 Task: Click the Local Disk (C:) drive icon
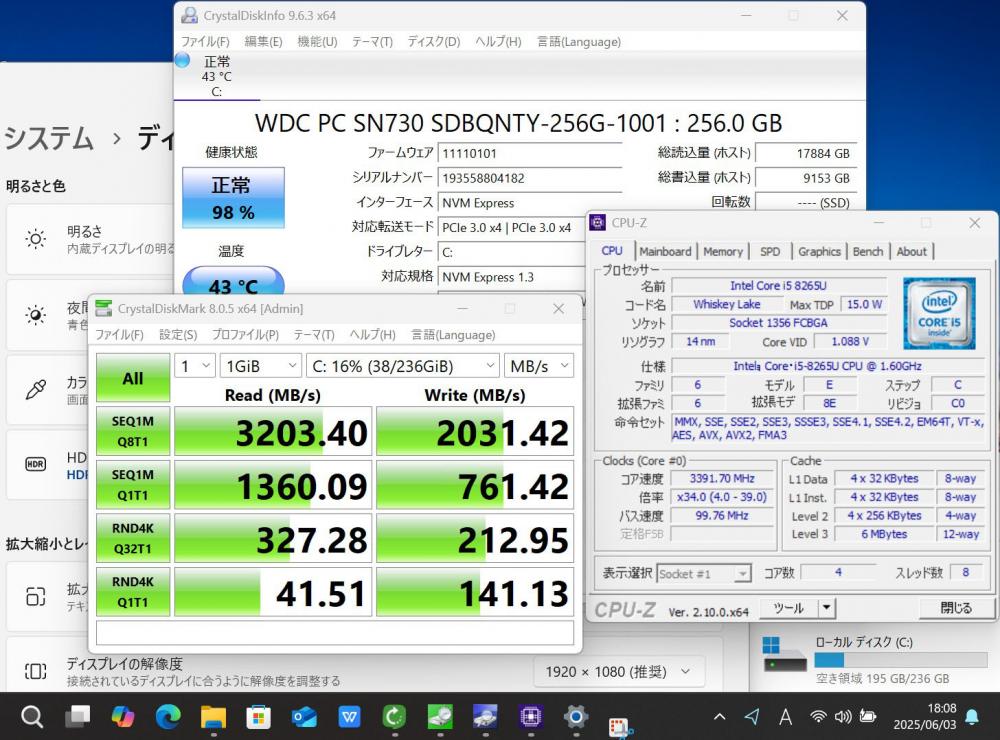click(x=786, y=655)
